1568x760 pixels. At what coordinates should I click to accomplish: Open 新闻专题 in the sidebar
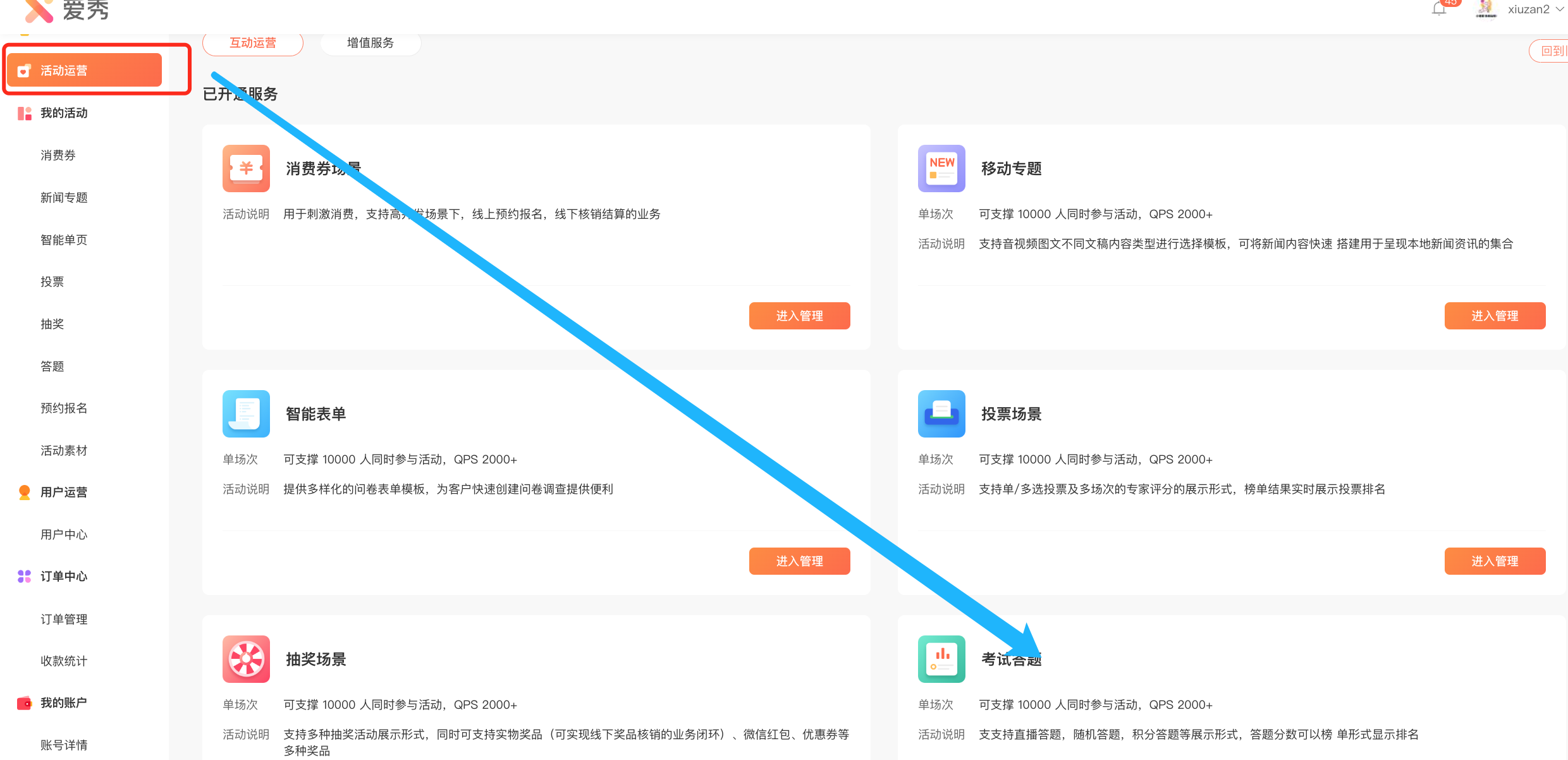[x=64, y=198]
